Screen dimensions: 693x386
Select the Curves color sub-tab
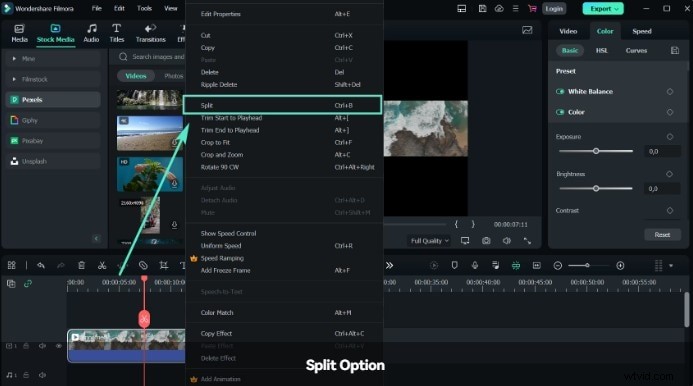click(x=636, y=50)
